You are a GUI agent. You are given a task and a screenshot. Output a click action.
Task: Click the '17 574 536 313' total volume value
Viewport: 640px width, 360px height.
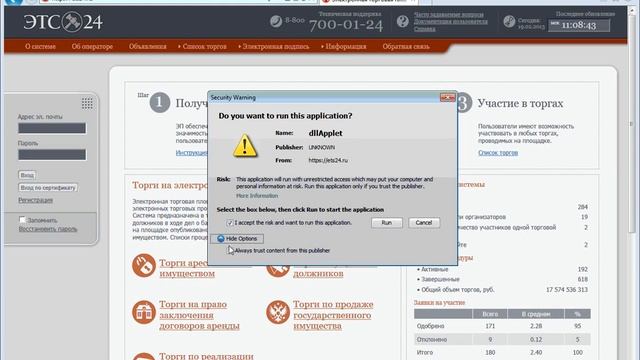tap(567, 290)
